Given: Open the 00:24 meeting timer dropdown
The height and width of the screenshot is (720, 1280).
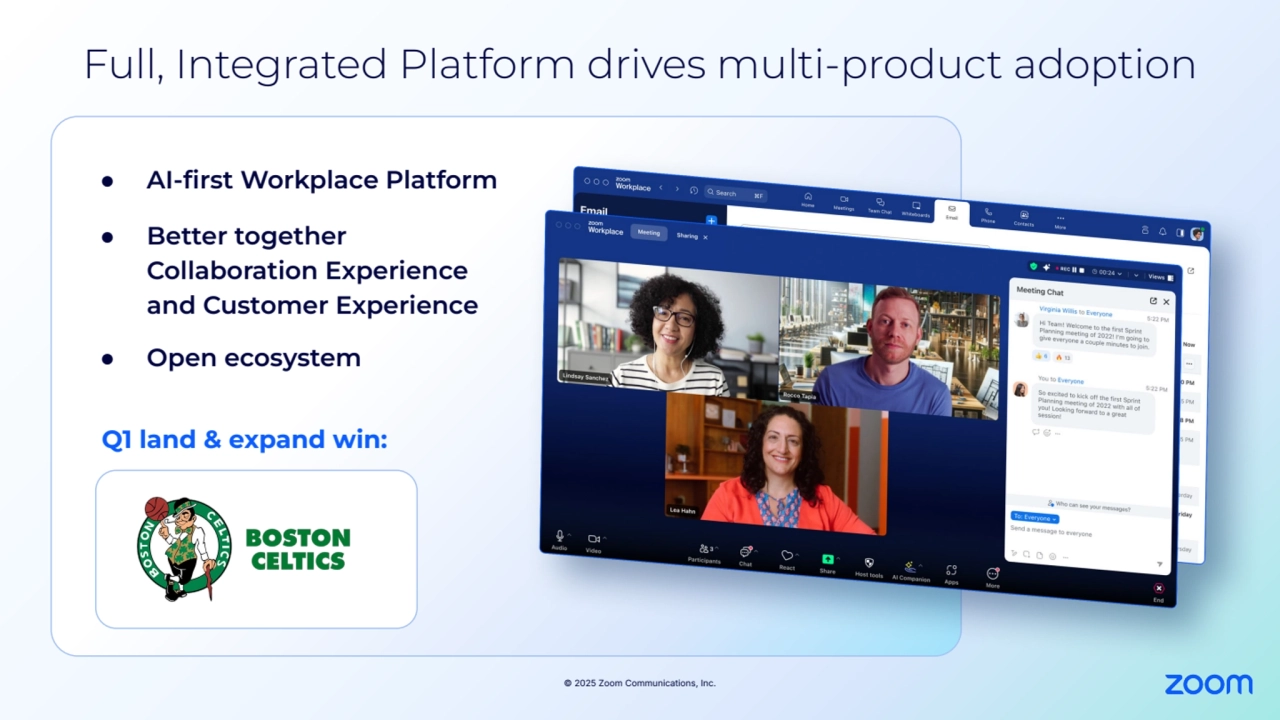Looking at the screenshot, I should pos(1107,273).
